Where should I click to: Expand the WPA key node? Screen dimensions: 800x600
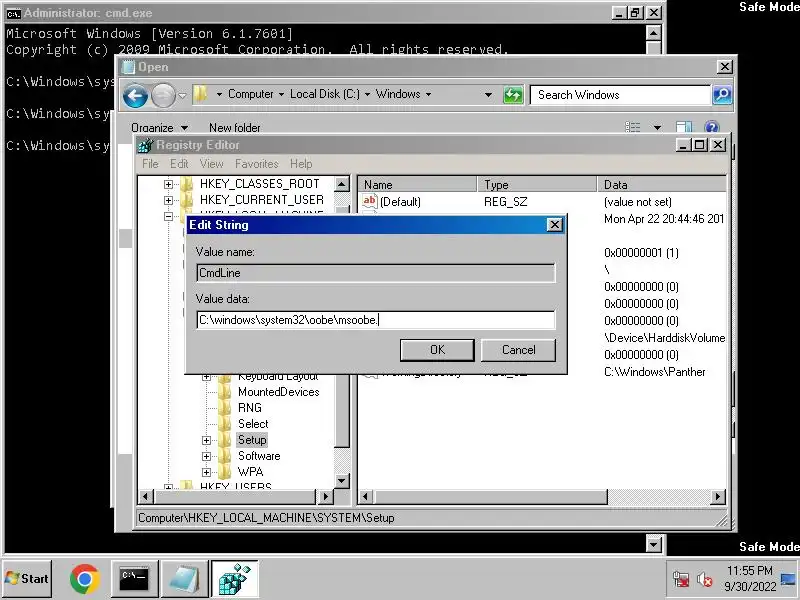click(x=207, y=472)
